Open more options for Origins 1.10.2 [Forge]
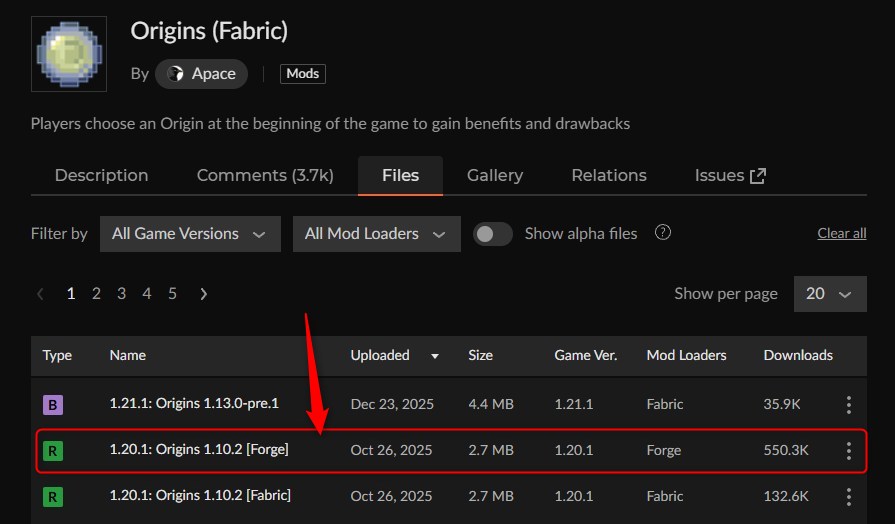This screenshot has height=524, width=895. 848,450
